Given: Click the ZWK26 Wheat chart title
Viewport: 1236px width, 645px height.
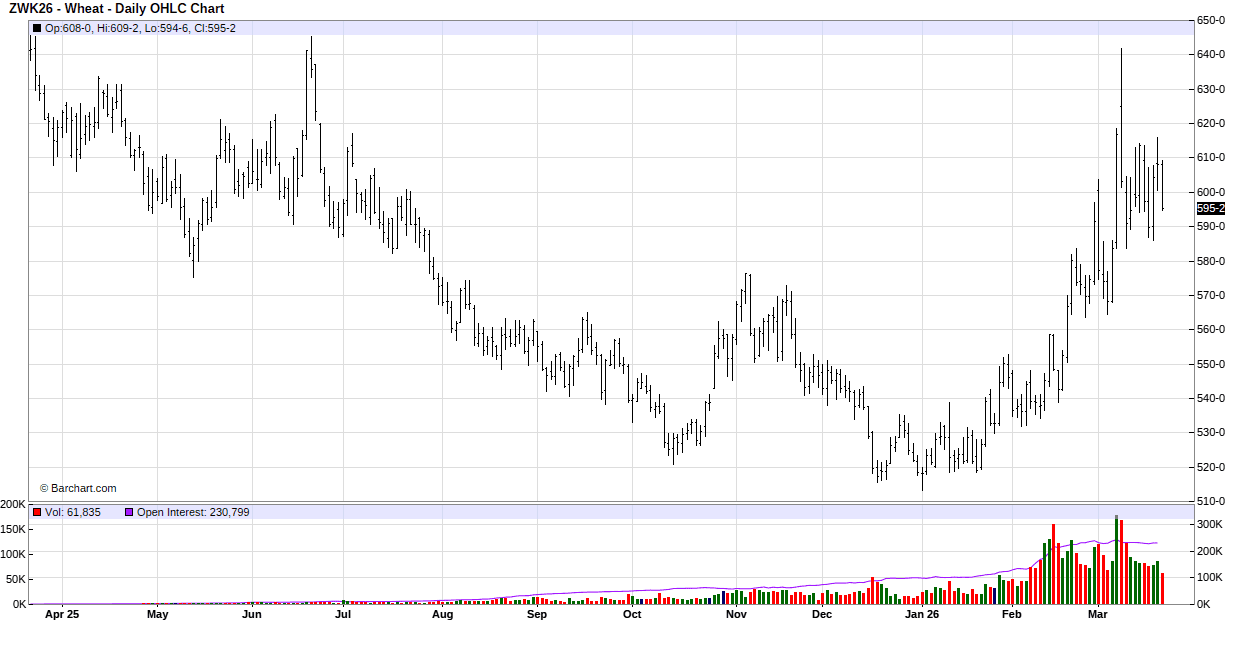Looking at the screenshot, I should [x=116, y=9].
